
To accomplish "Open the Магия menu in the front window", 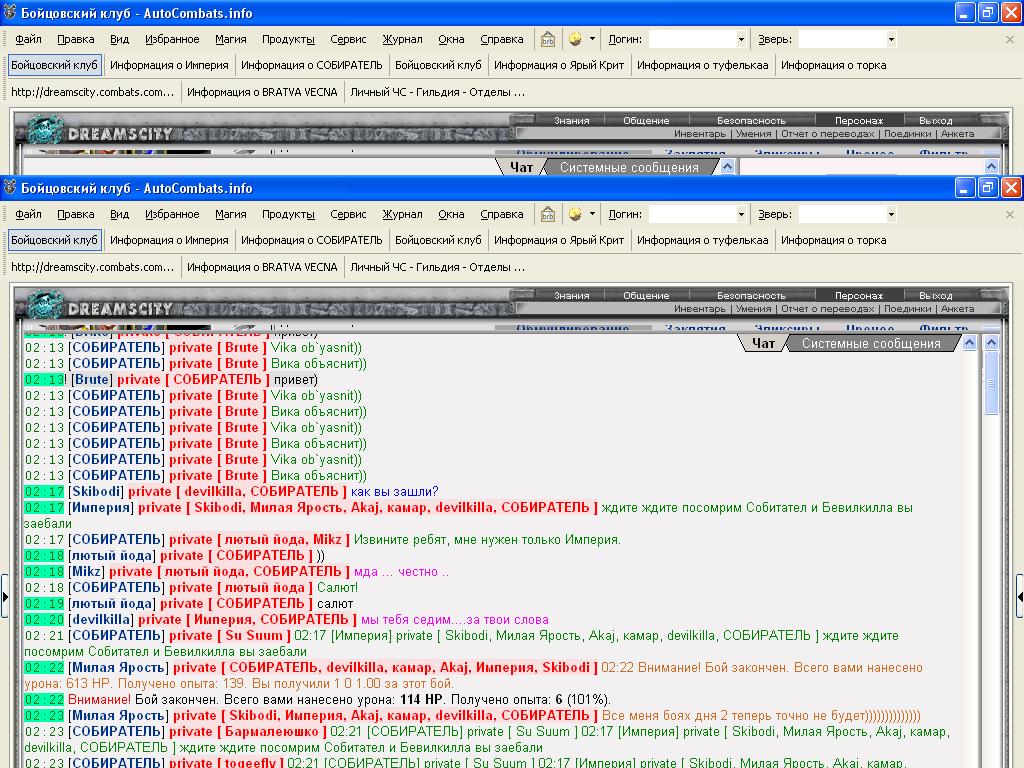I will point(231,214).
